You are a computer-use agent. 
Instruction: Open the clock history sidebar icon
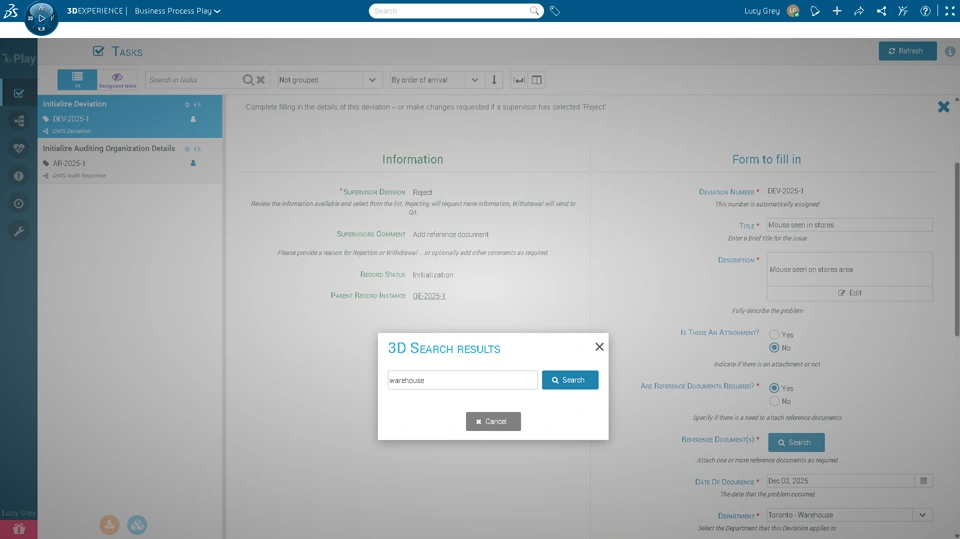coord(19,203)
